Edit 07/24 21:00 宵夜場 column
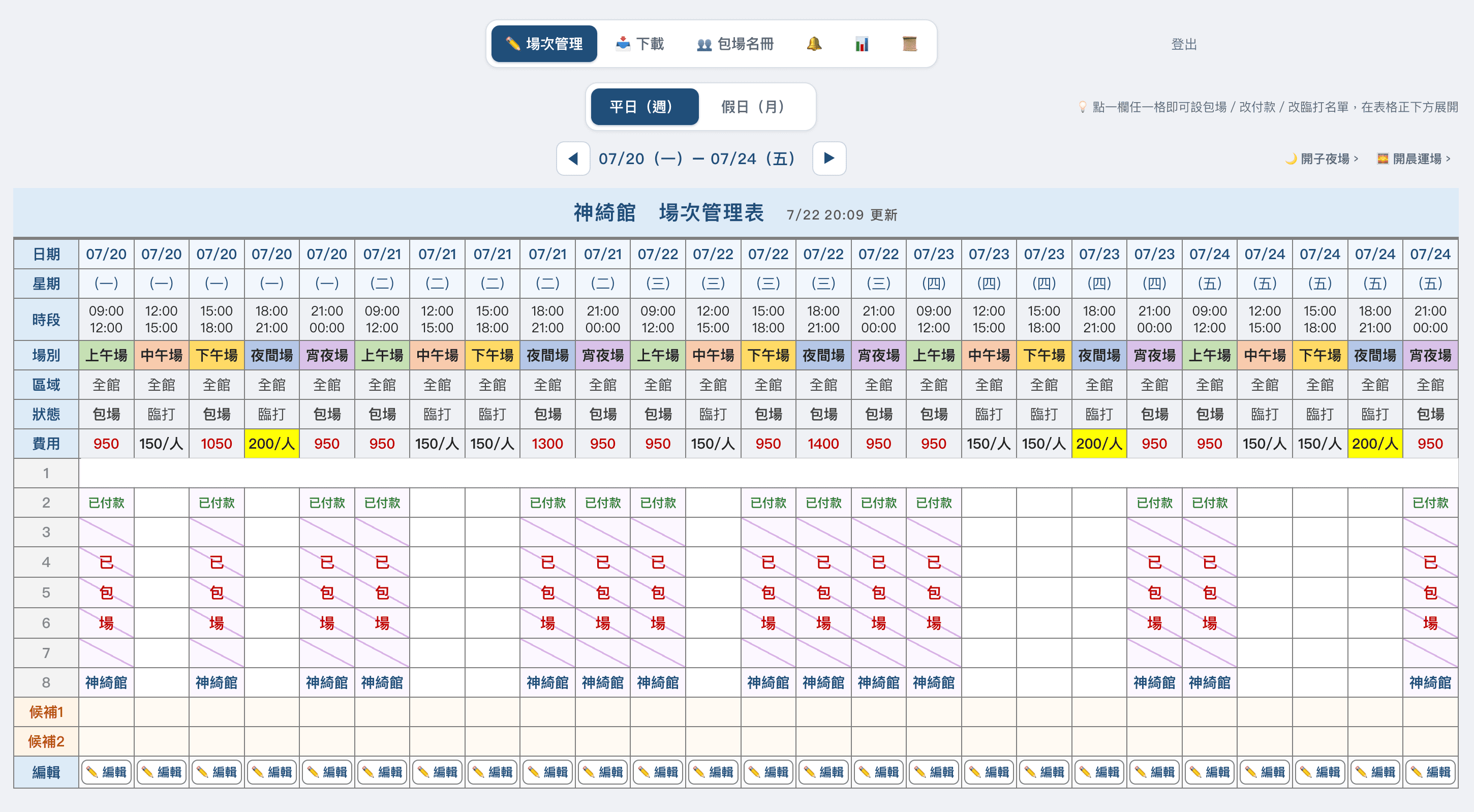 pos(1430,772)
